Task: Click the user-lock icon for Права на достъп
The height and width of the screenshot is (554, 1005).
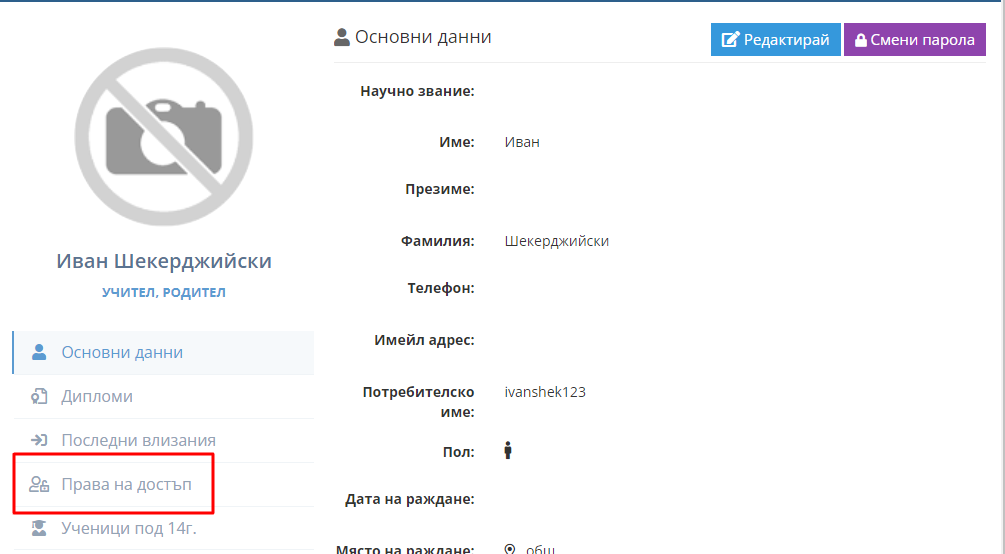Action: point(40,485)
